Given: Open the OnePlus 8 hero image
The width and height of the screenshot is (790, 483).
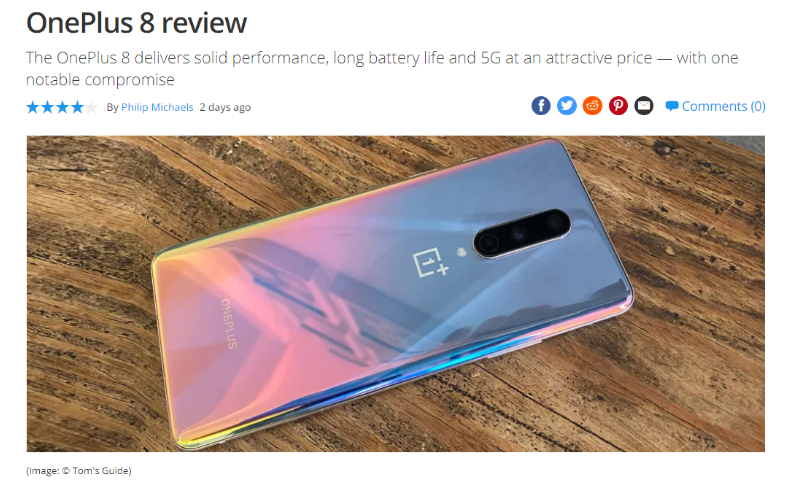Looking at the screenshot, I should (x=396, y=294).
